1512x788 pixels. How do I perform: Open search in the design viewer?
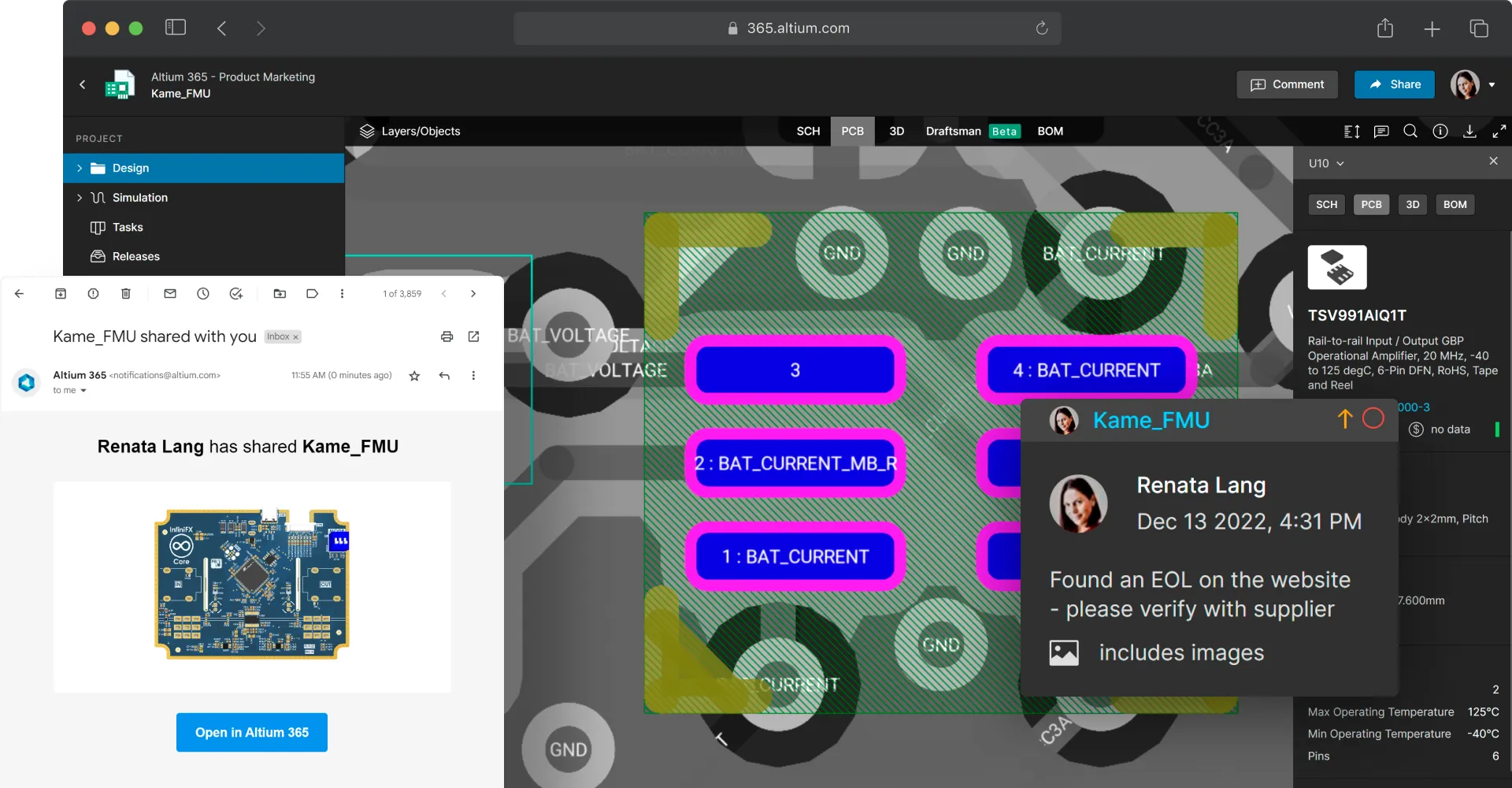[1410, 131]
